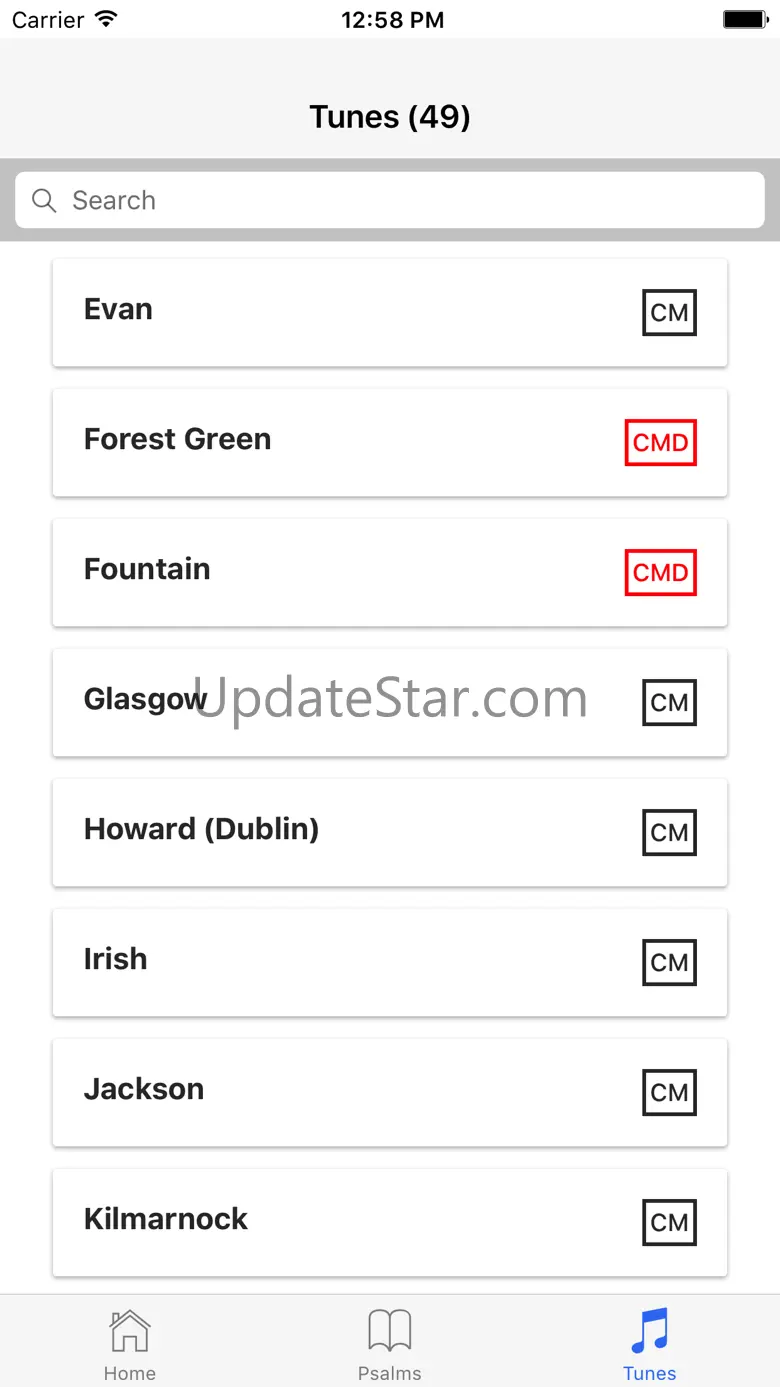Tap the CM badge on Evan
780x1387 pixels.
pyautogui.click(x=669, y=313)
